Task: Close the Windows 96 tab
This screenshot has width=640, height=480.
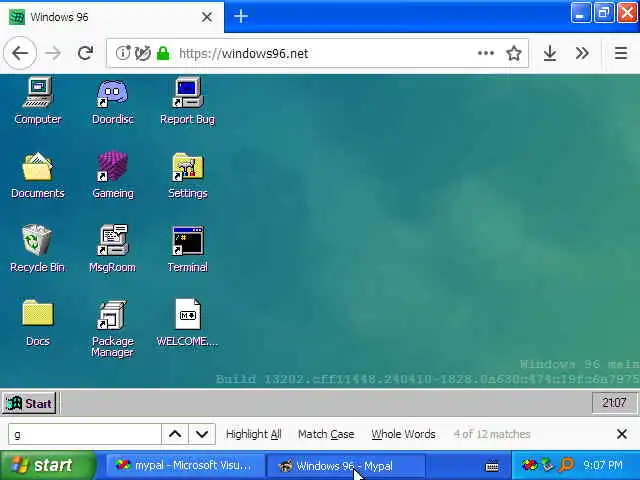Action: coord(207,17)
